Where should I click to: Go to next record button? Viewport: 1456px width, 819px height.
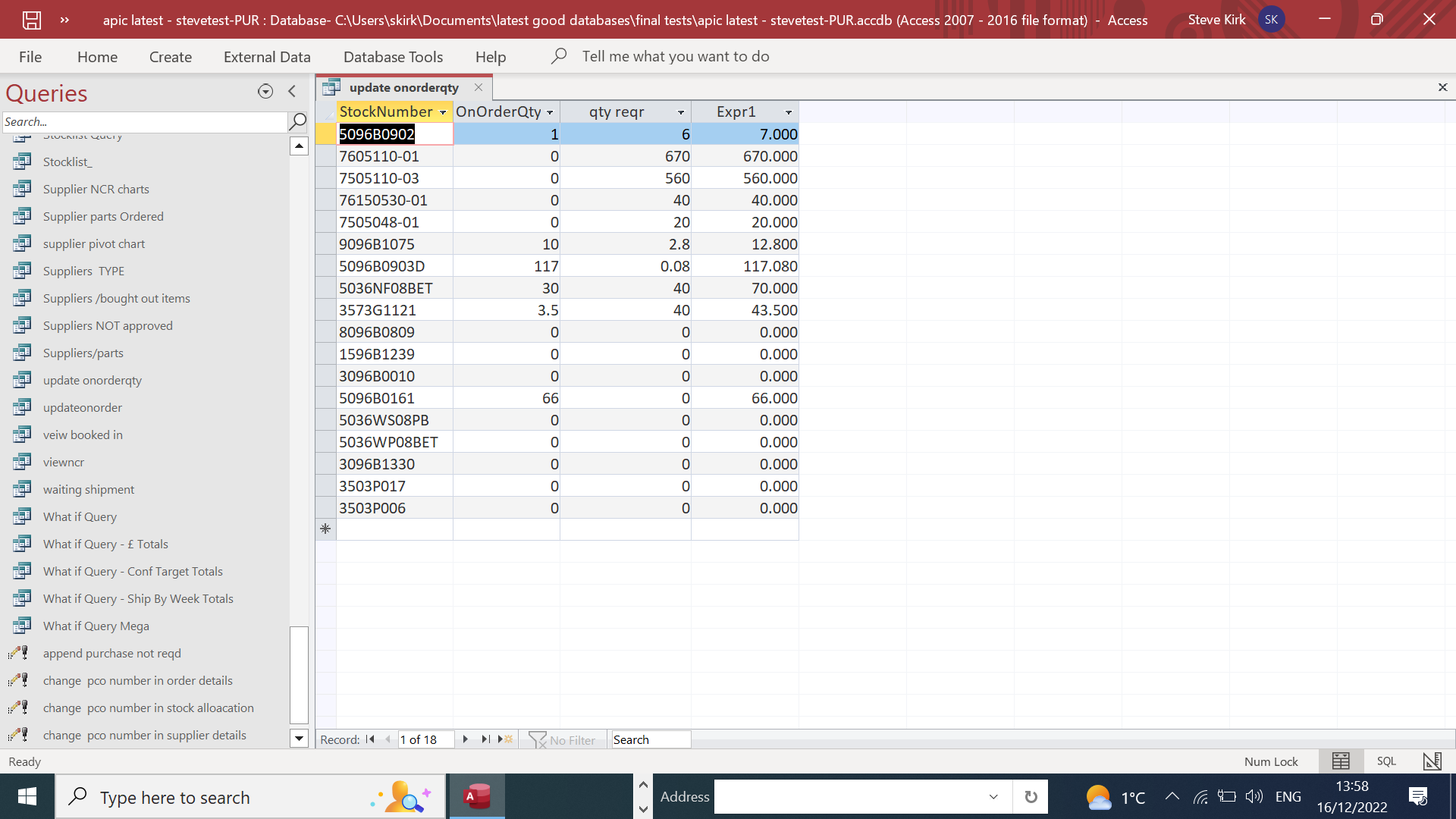coord(466,739)
